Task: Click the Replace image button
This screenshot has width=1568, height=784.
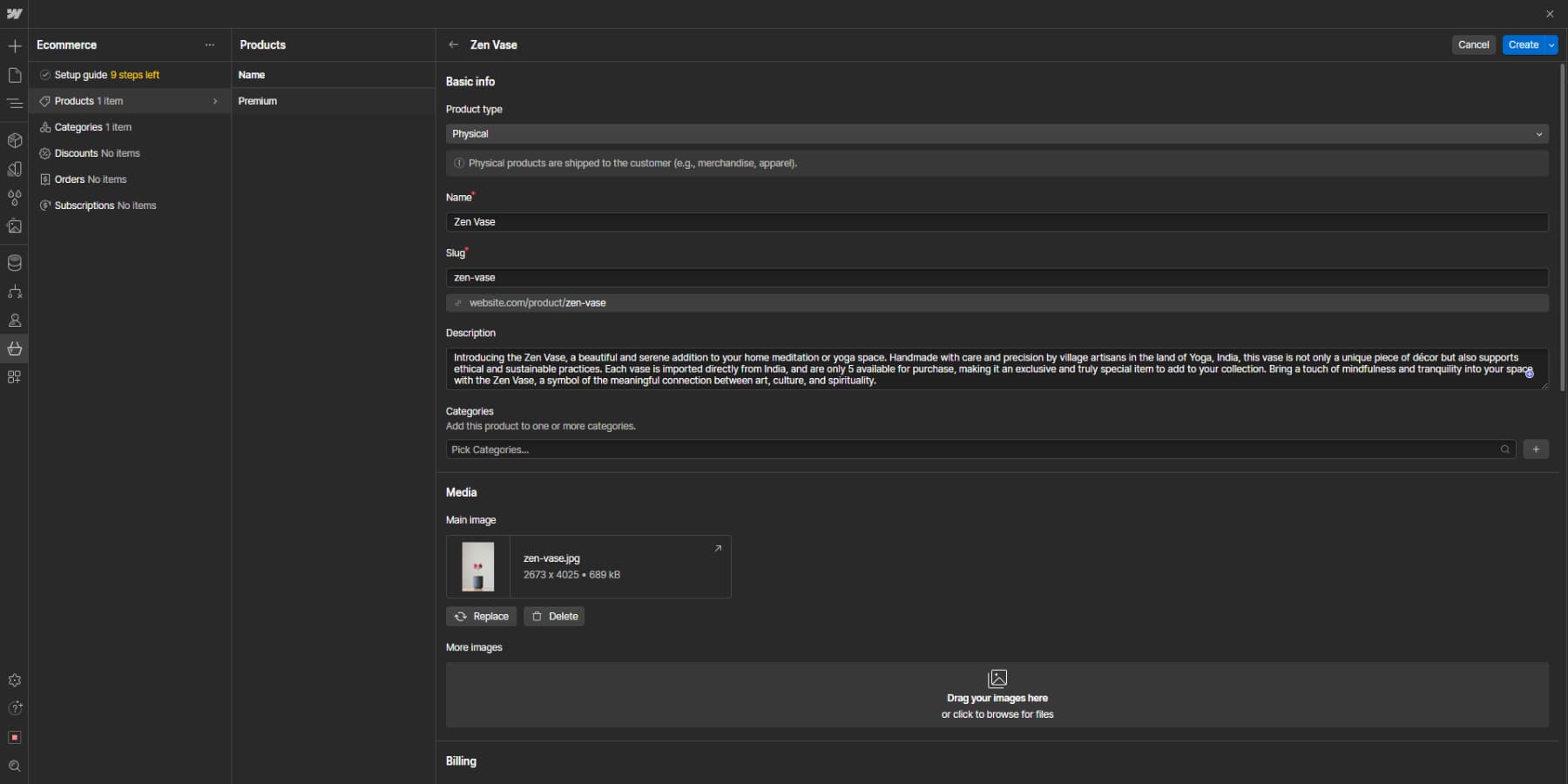Action: [x=482, y=616]
